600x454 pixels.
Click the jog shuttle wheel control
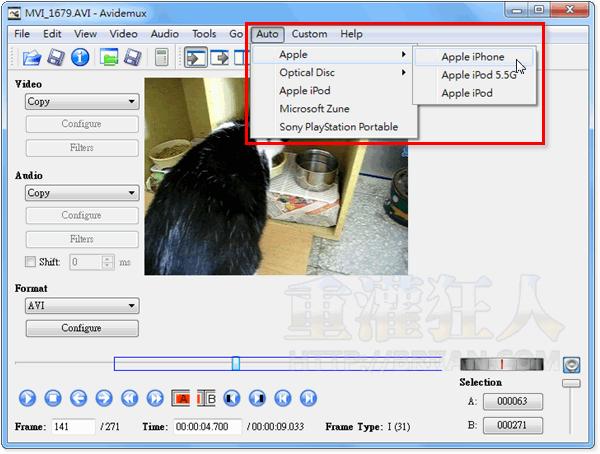click(502, 364)
